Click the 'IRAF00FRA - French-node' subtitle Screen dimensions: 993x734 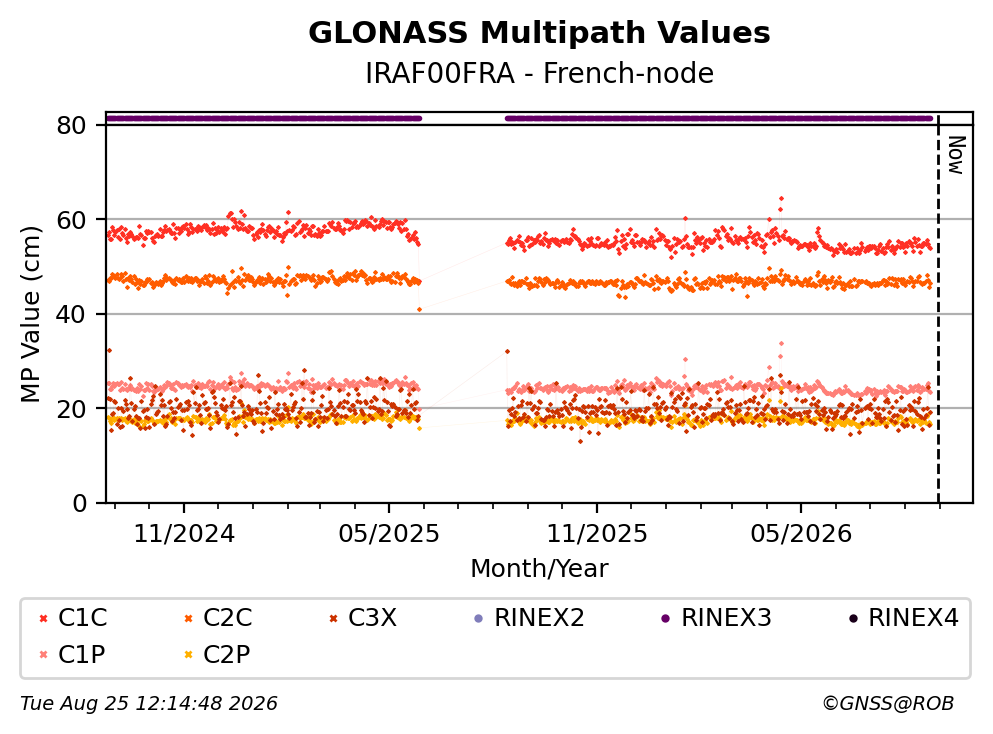coord(539,73)
